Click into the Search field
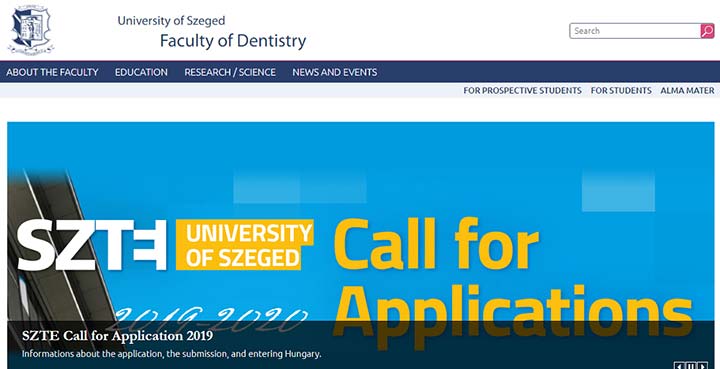 click(x=635, y=31)
